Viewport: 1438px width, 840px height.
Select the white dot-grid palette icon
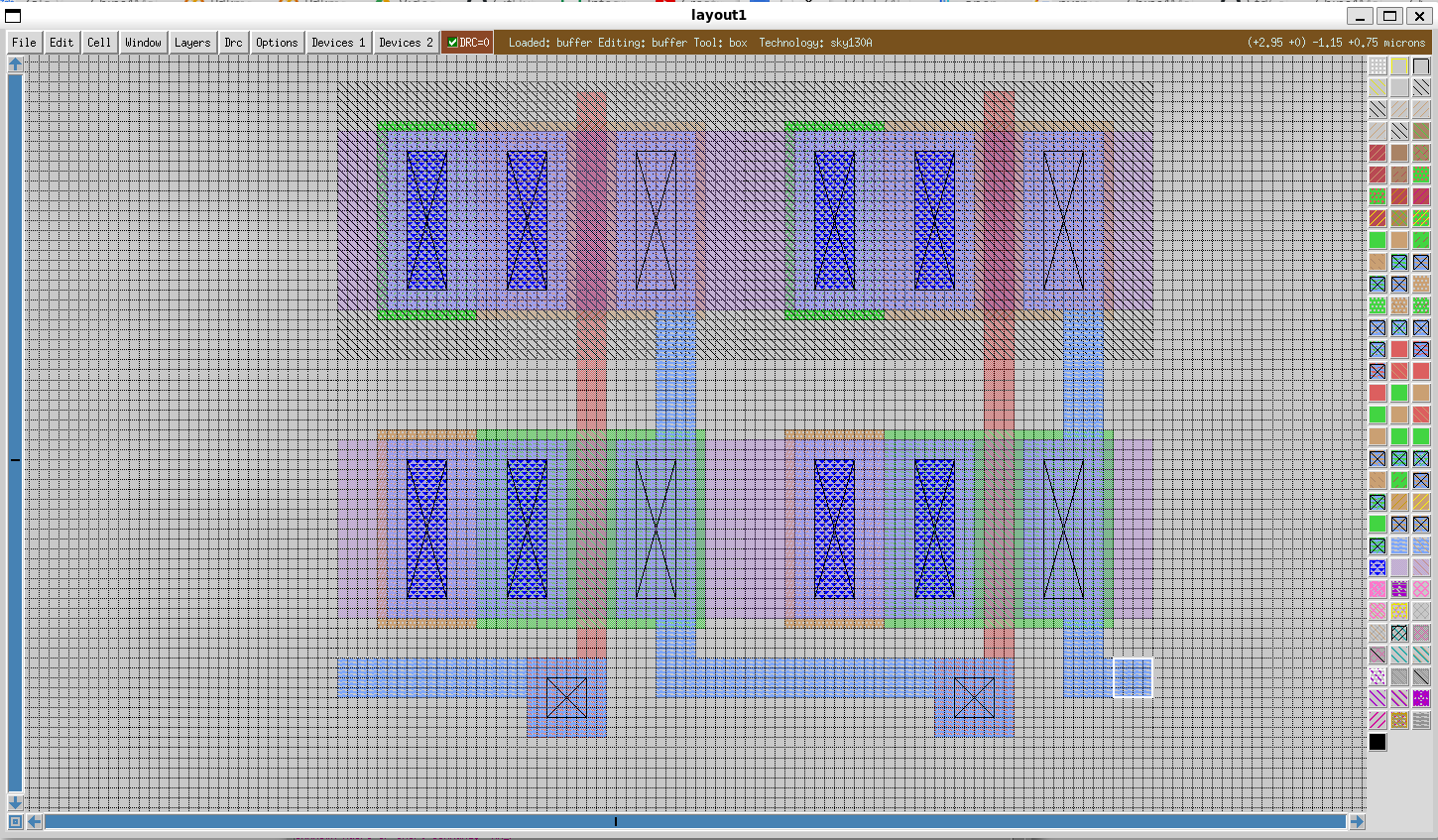point(1378,65)
